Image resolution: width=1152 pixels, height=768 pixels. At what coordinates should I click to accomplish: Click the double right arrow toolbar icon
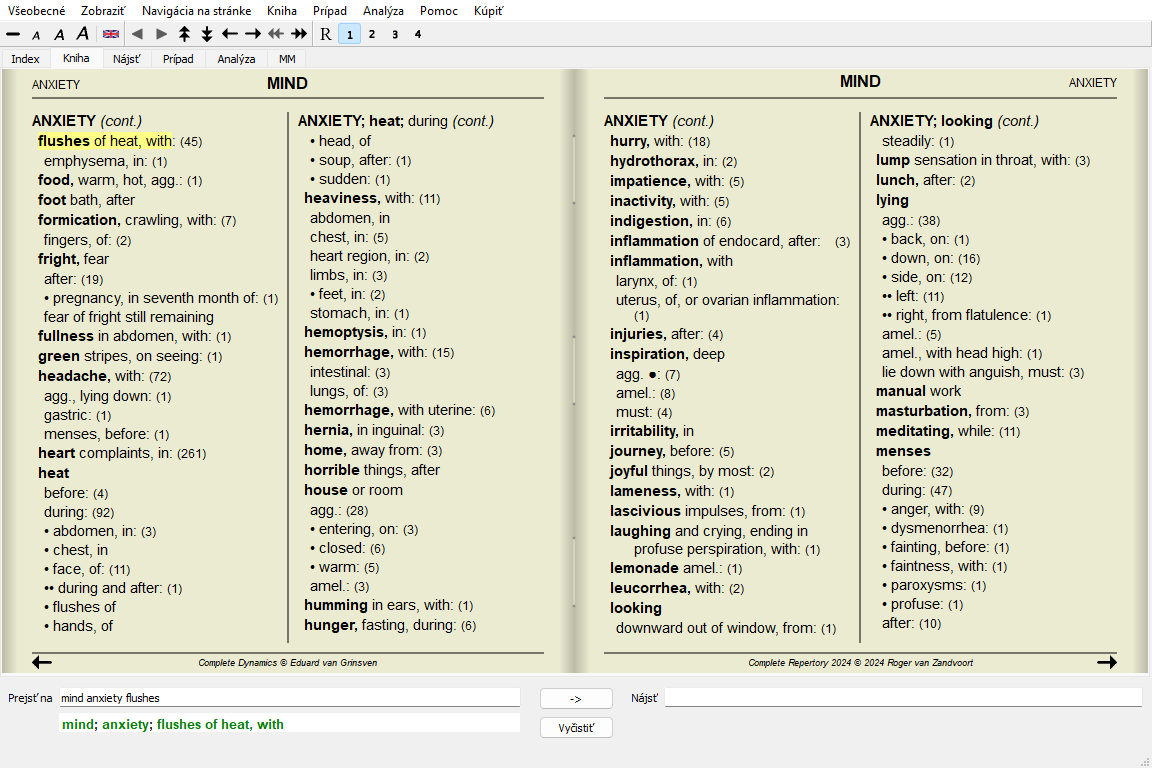299,34
